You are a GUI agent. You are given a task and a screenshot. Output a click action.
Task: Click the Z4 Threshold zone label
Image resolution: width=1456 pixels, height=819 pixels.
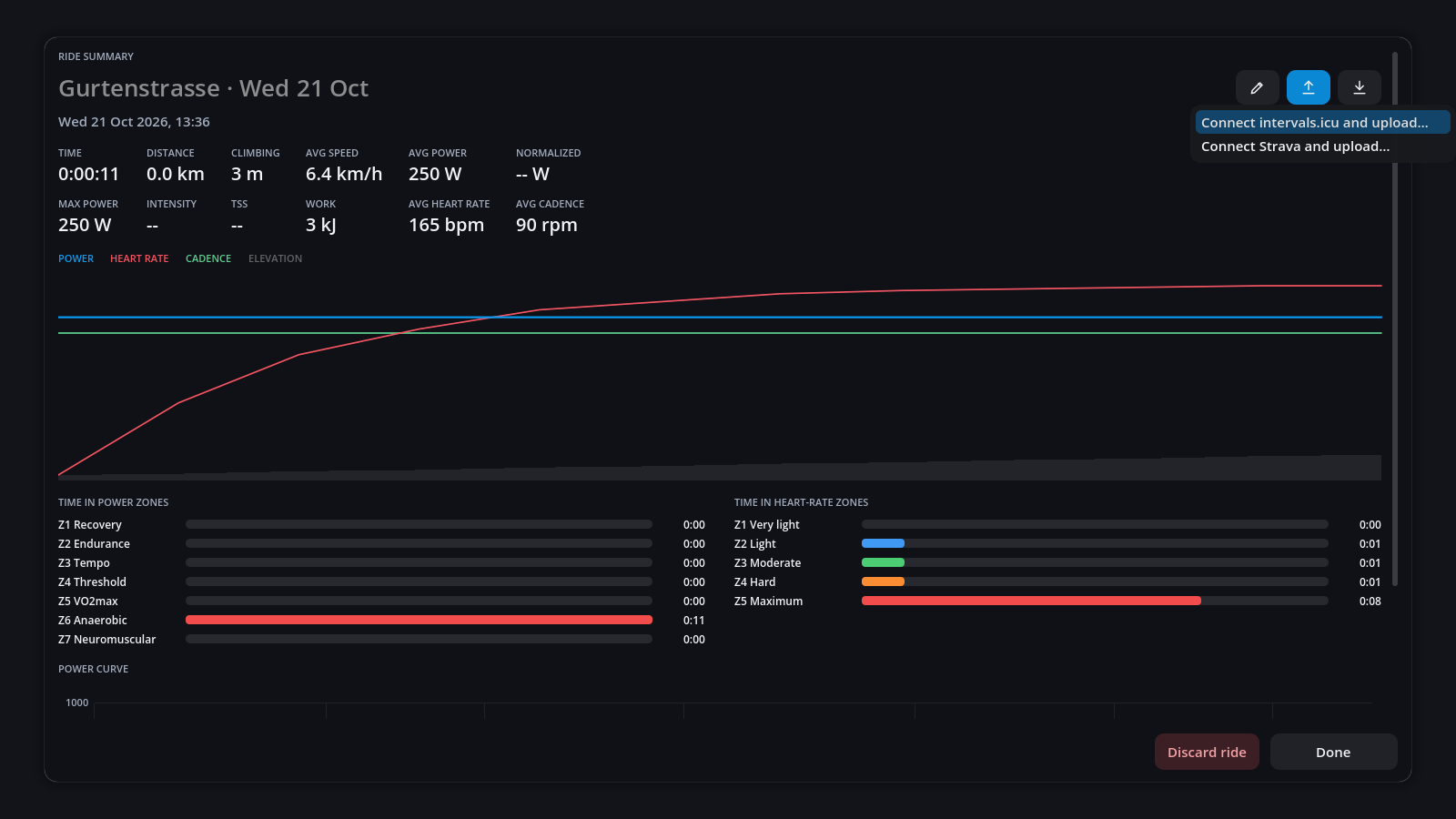click(x=92, y=582)
